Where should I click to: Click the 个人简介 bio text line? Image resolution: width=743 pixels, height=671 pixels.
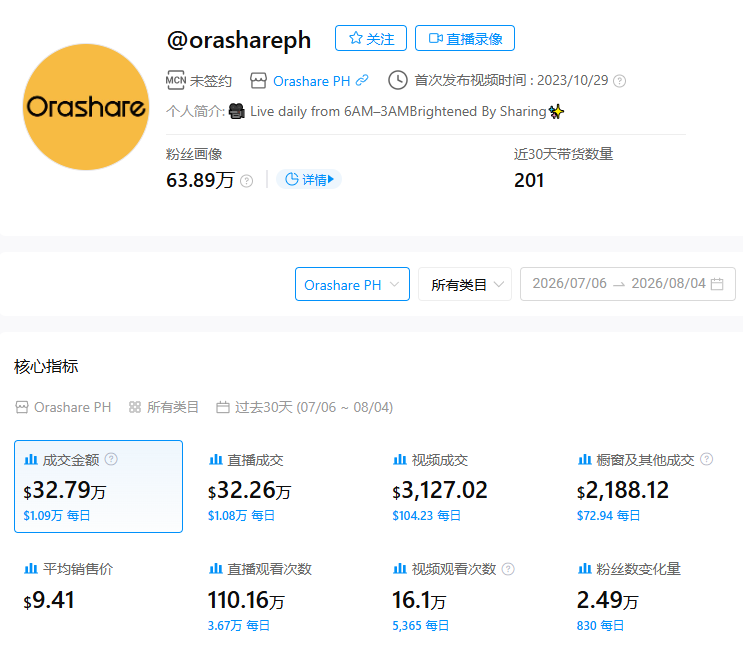[x=365, y=111]
